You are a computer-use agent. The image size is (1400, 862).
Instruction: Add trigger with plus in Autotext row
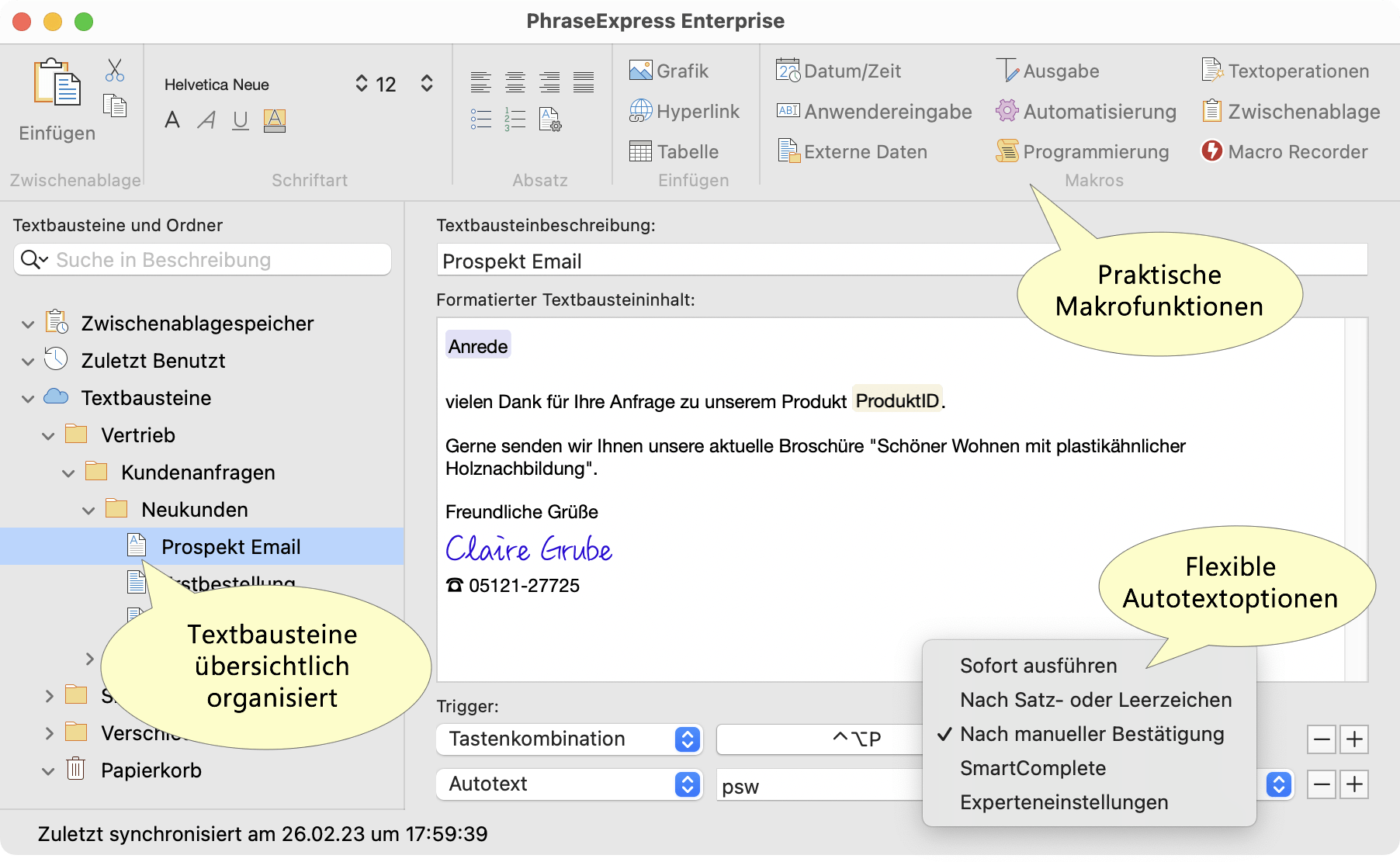coord(1354,784)
